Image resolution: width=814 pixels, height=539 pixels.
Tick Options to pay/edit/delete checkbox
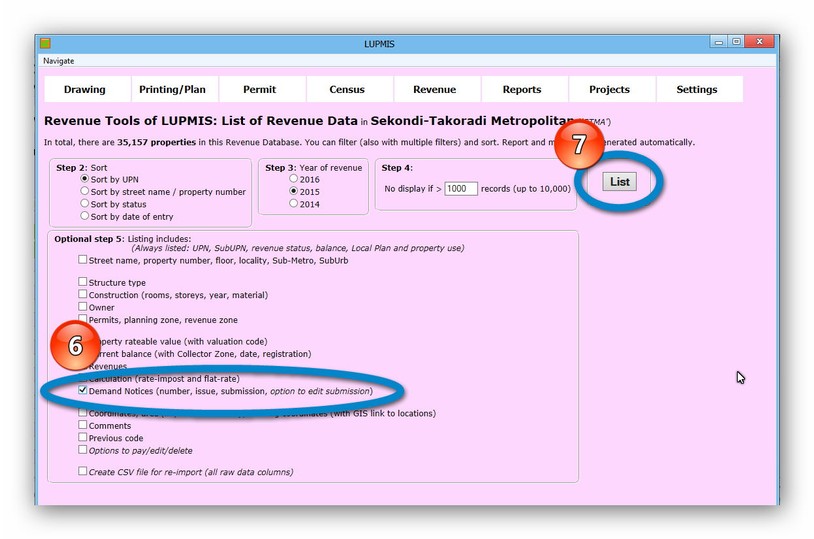pos(83,450)
